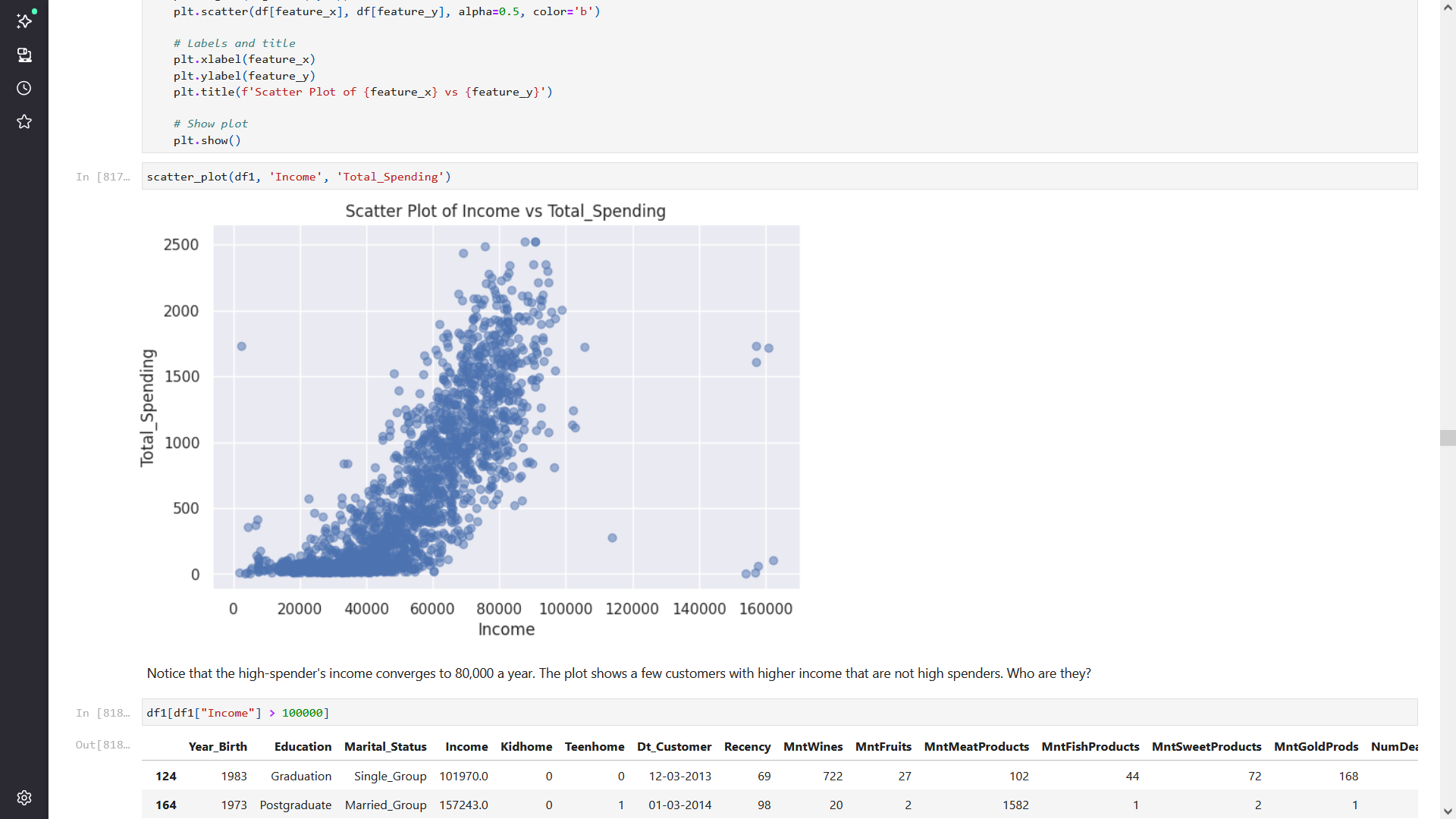The width and height of the screenshot is (1456, 819).
Task: Collapse code cell In [817]
Action: [x=103, y=176]
